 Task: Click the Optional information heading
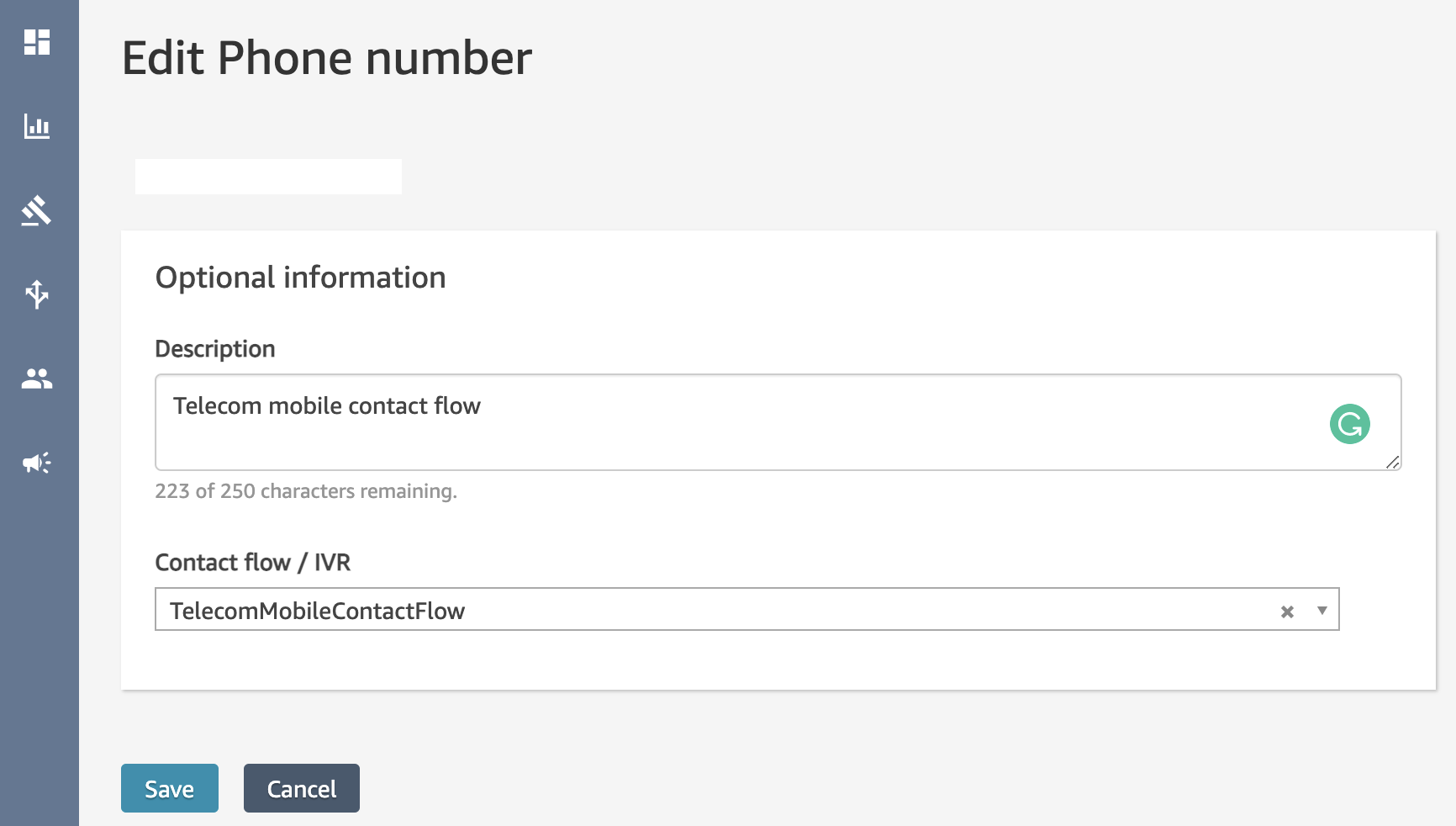coord(300,278)
